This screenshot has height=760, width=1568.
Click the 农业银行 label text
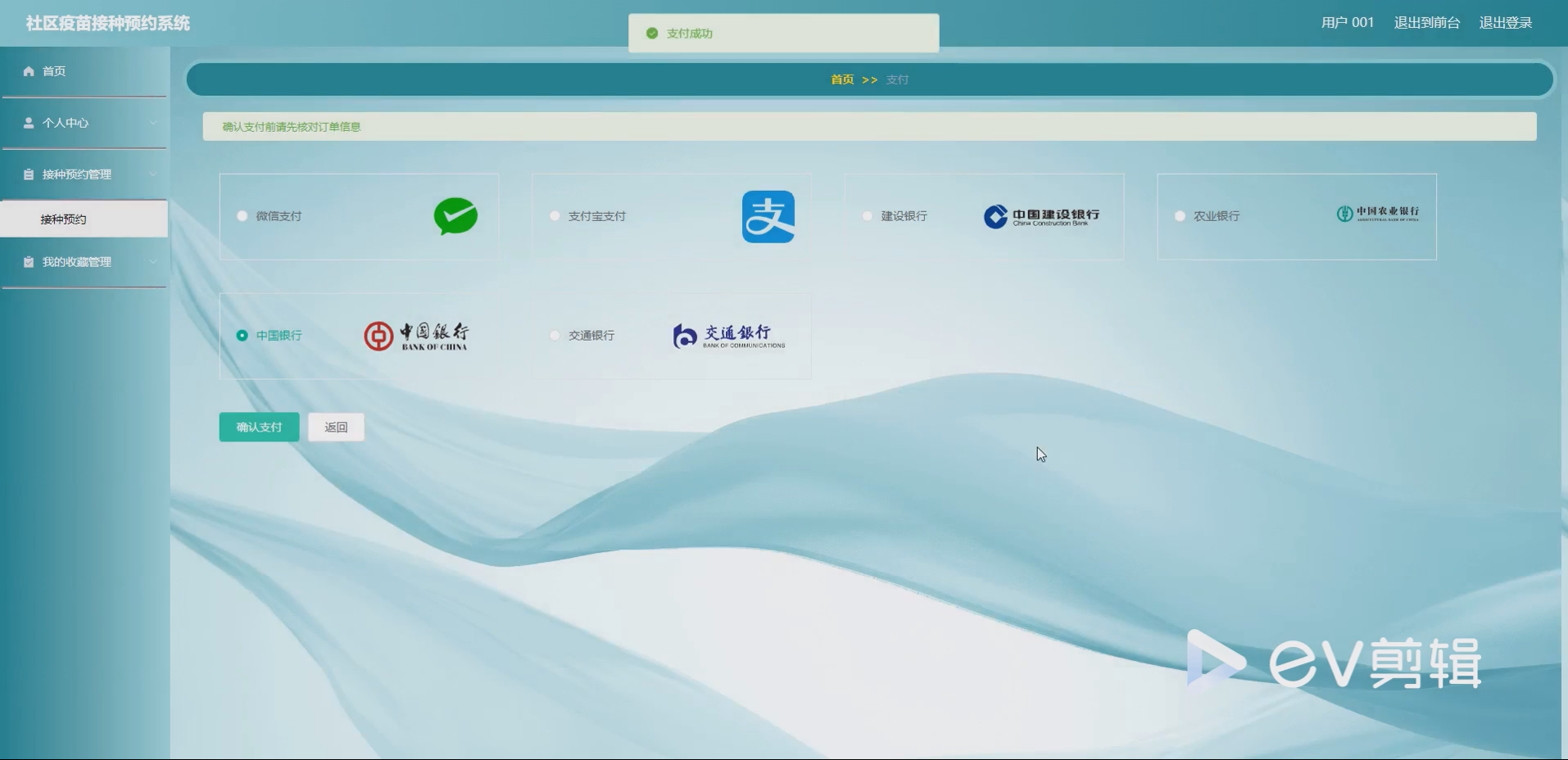click(1217, 216)
